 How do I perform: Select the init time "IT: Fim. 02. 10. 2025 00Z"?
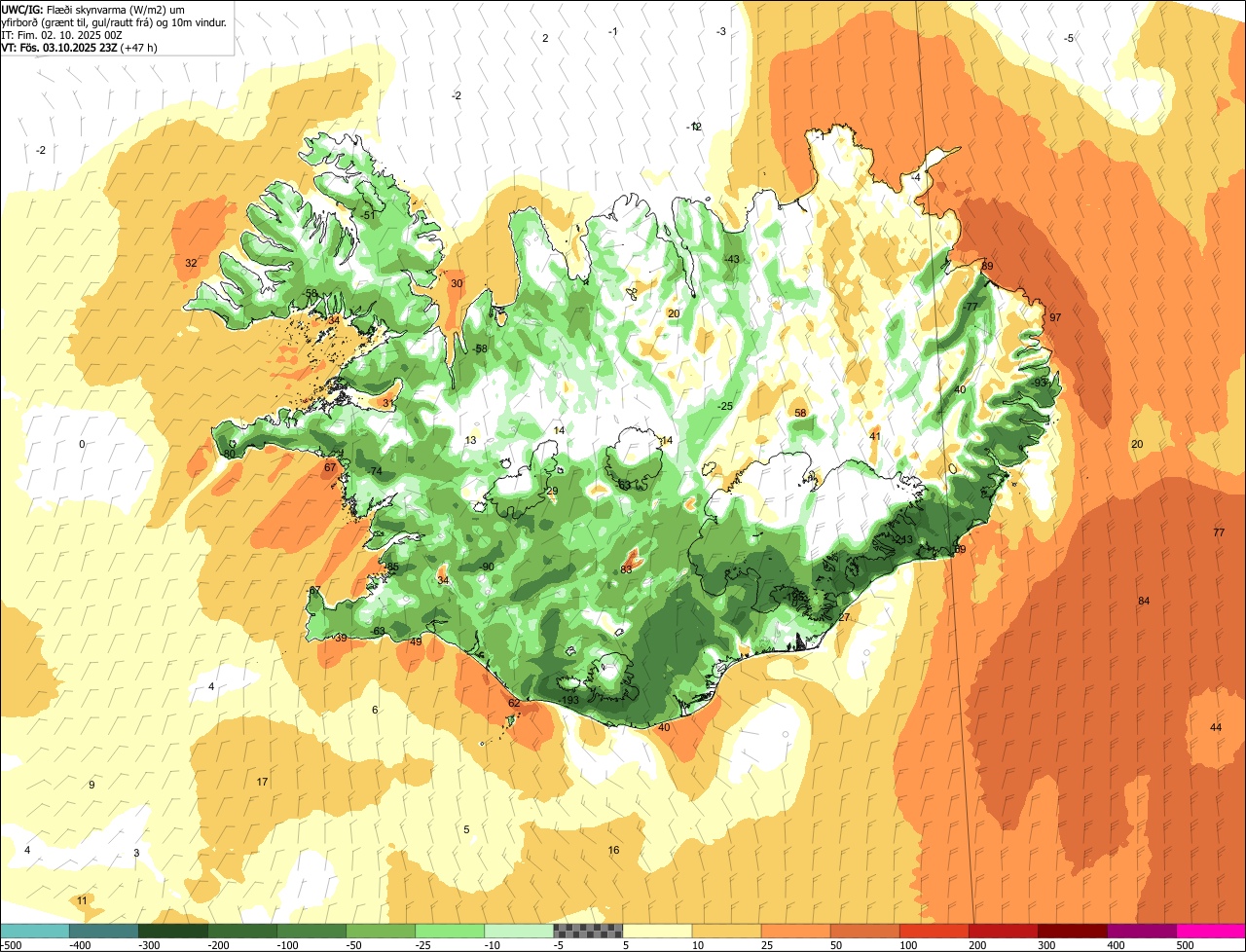click(x=62, y=34)
